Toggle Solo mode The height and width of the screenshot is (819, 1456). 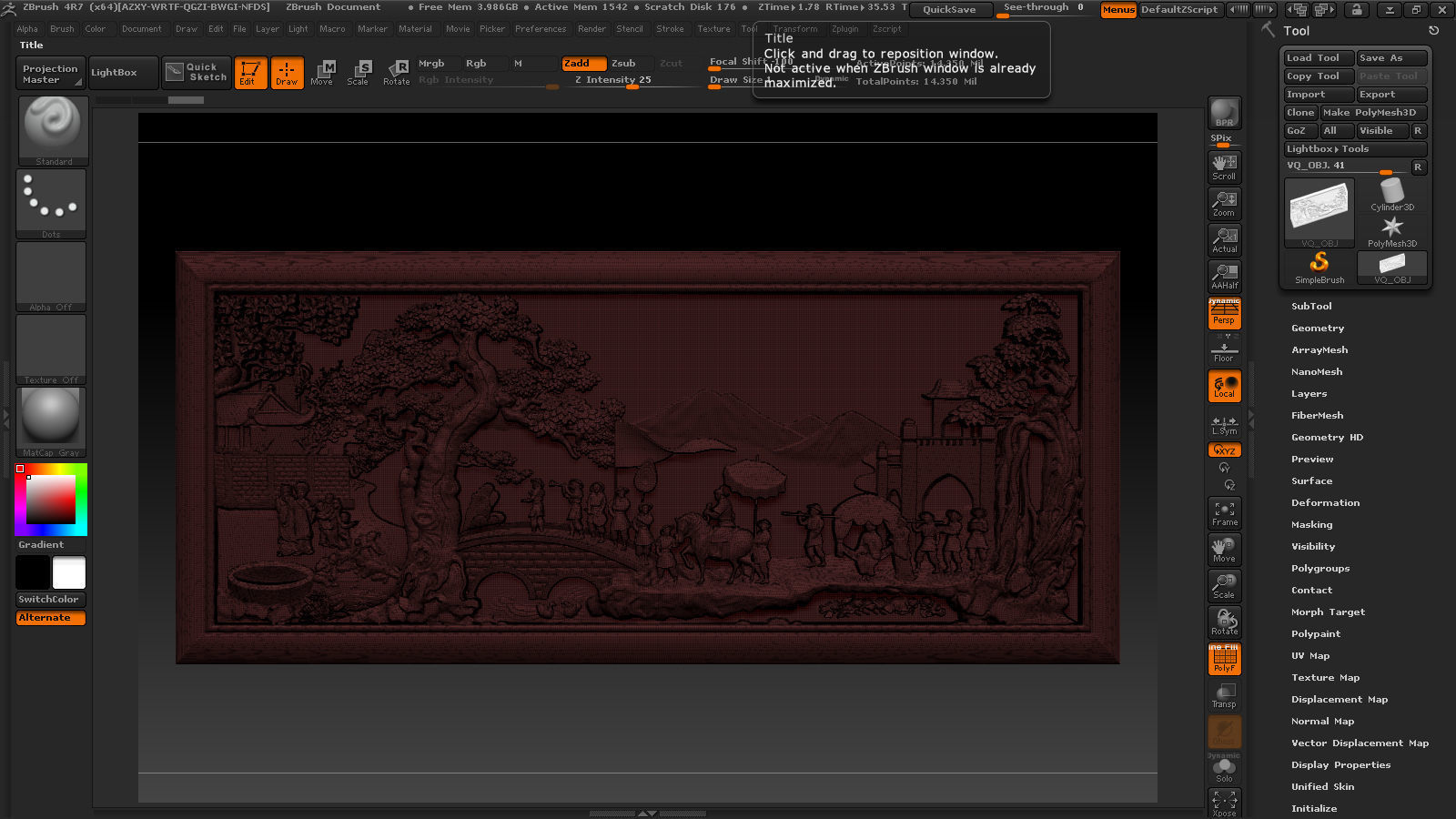(1224, 770)
